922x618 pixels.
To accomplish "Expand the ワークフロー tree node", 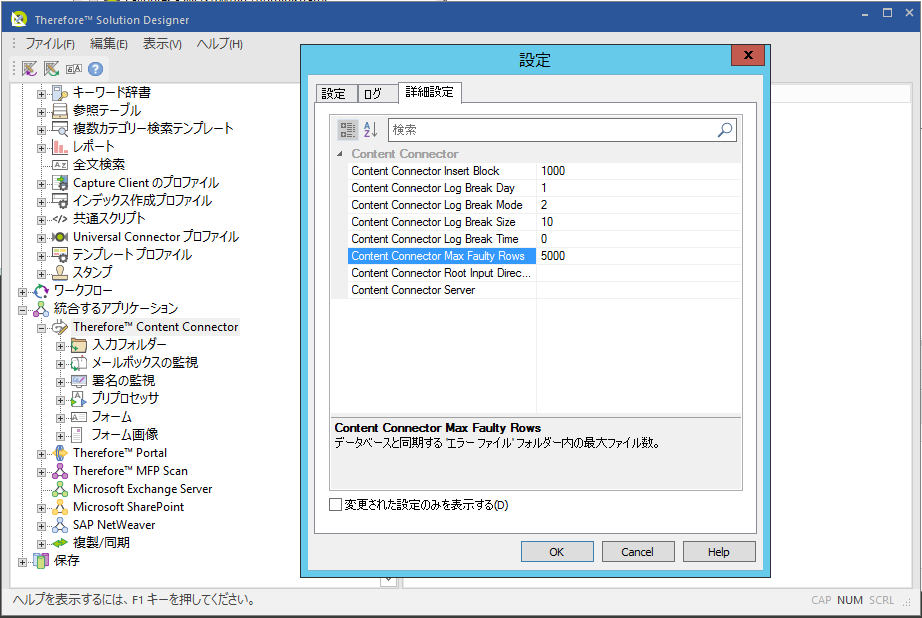I will pyautogui.click(x=22, y=292).
